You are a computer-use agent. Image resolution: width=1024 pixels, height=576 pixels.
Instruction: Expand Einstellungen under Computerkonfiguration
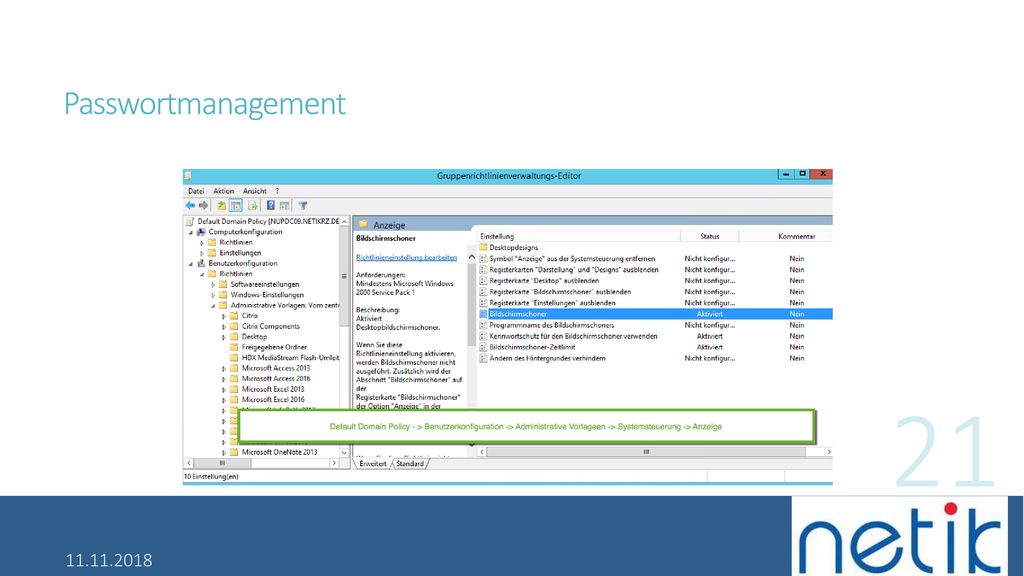pyautogui.click(x=202, y=253)
